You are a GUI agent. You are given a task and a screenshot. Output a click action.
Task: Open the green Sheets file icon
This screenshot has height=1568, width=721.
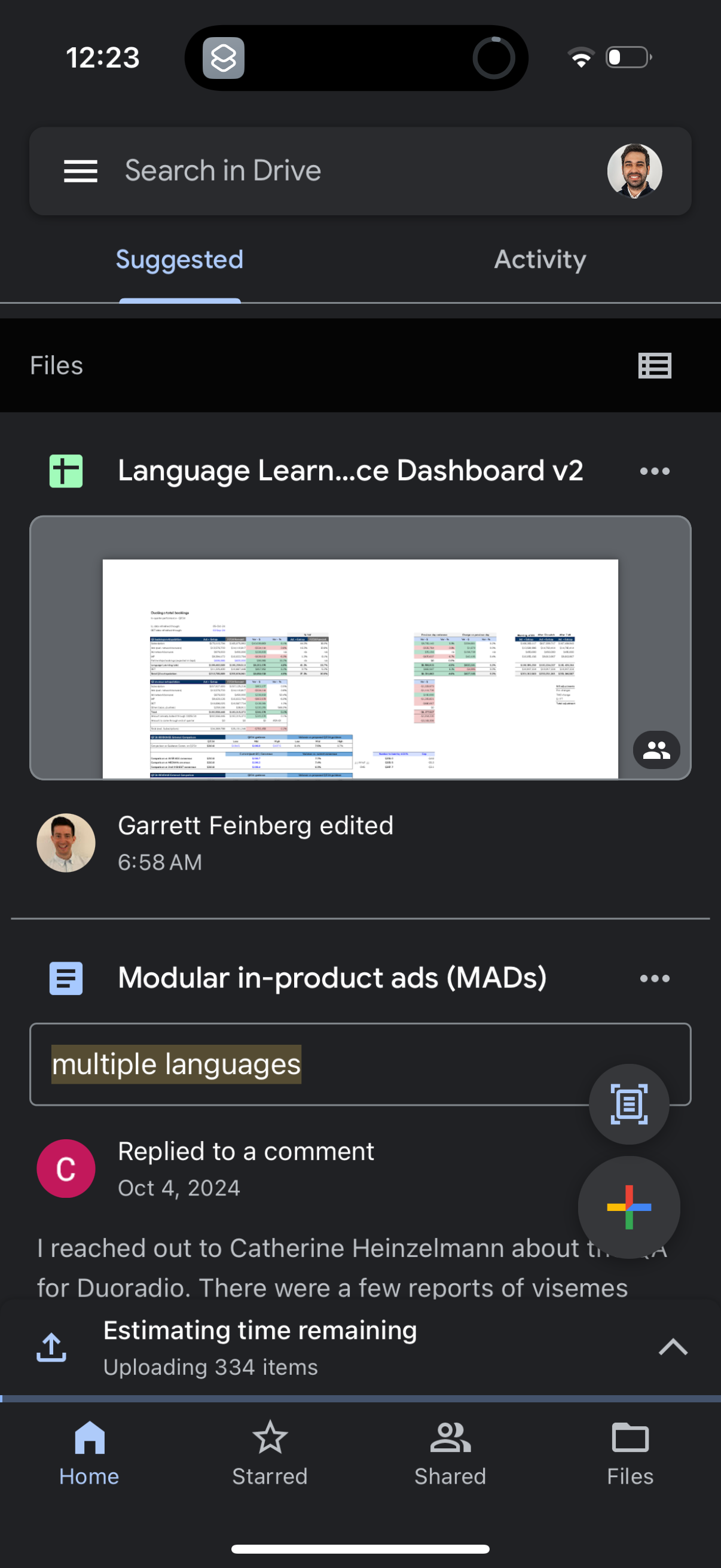pos(66,471)
